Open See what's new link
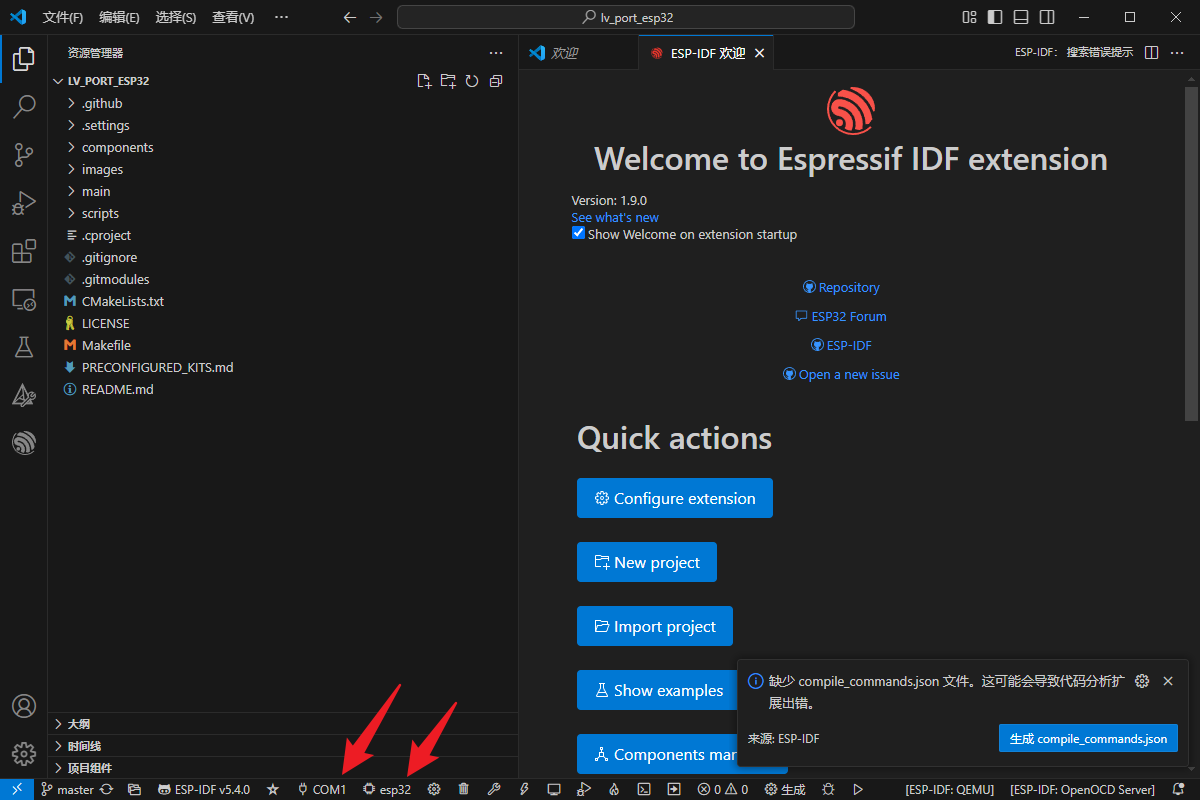 point(615,217)
